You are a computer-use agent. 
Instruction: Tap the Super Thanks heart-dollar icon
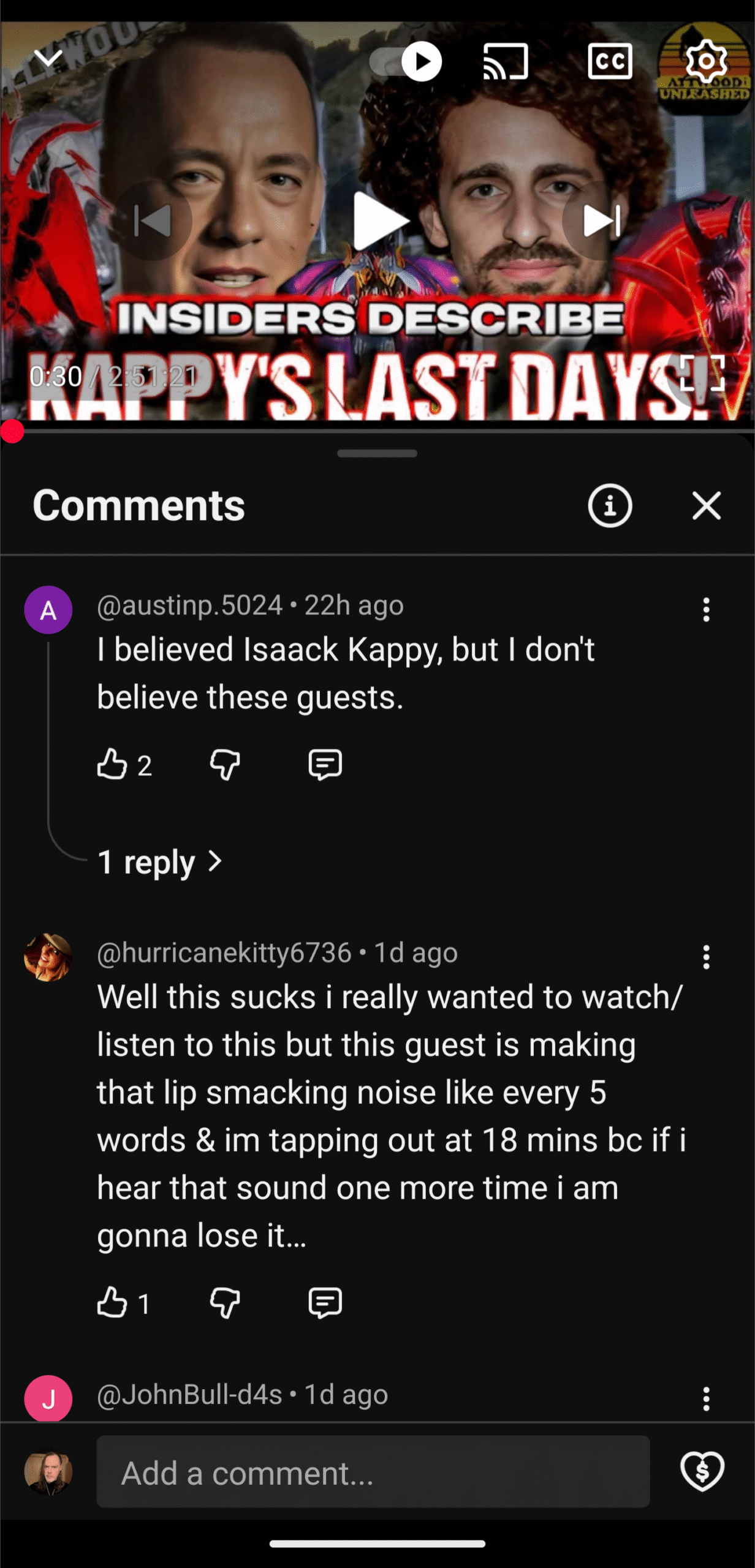[702, 1471]
